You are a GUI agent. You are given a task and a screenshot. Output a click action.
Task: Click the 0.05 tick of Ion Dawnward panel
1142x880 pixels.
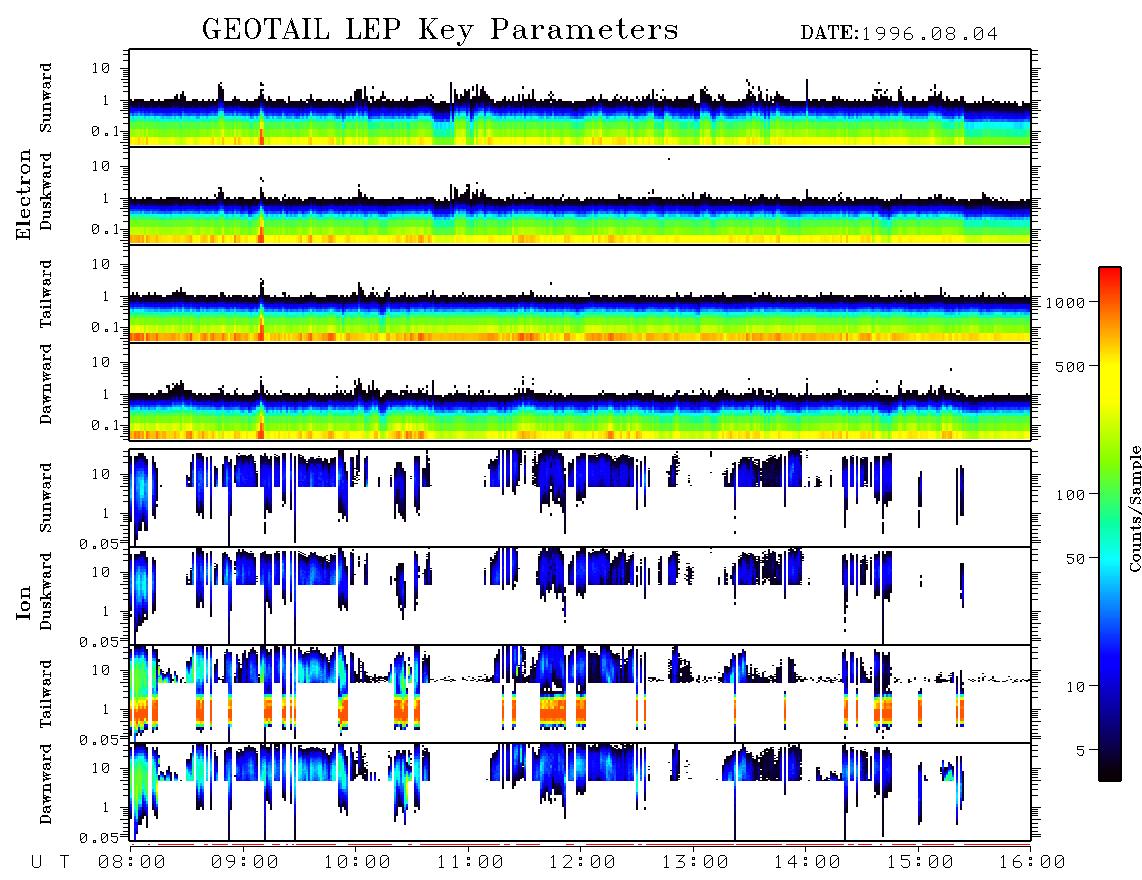99,838
